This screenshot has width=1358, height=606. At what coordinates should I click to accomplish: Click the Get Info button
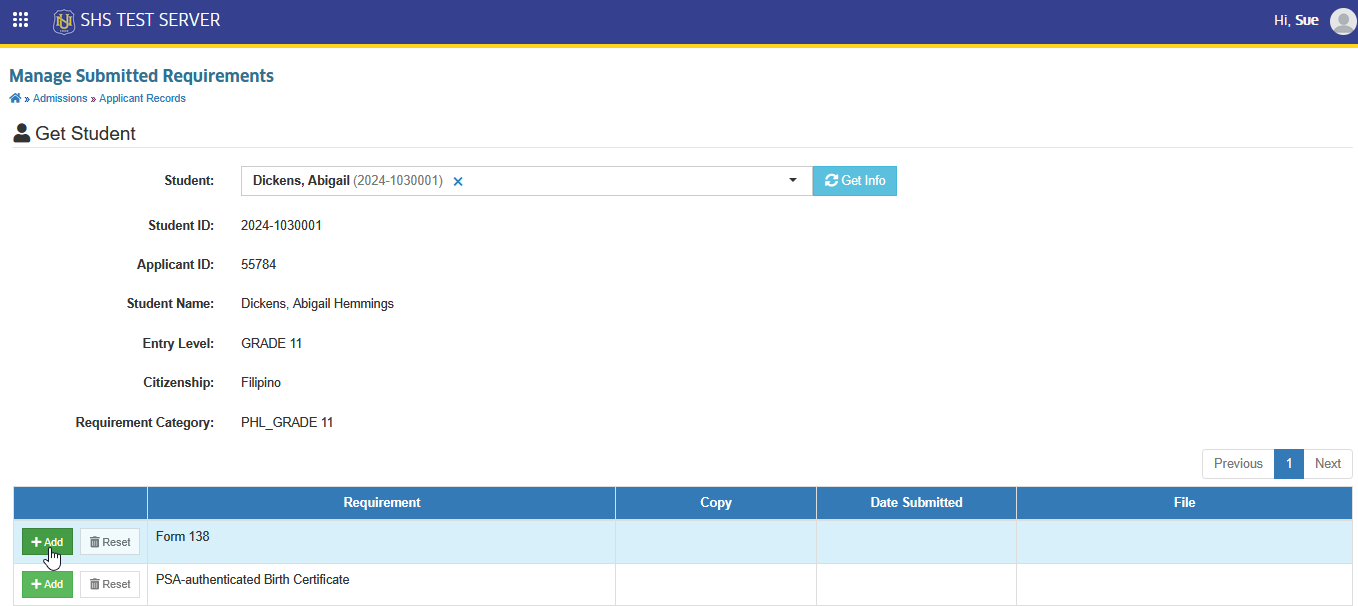[x=855, y=181]
